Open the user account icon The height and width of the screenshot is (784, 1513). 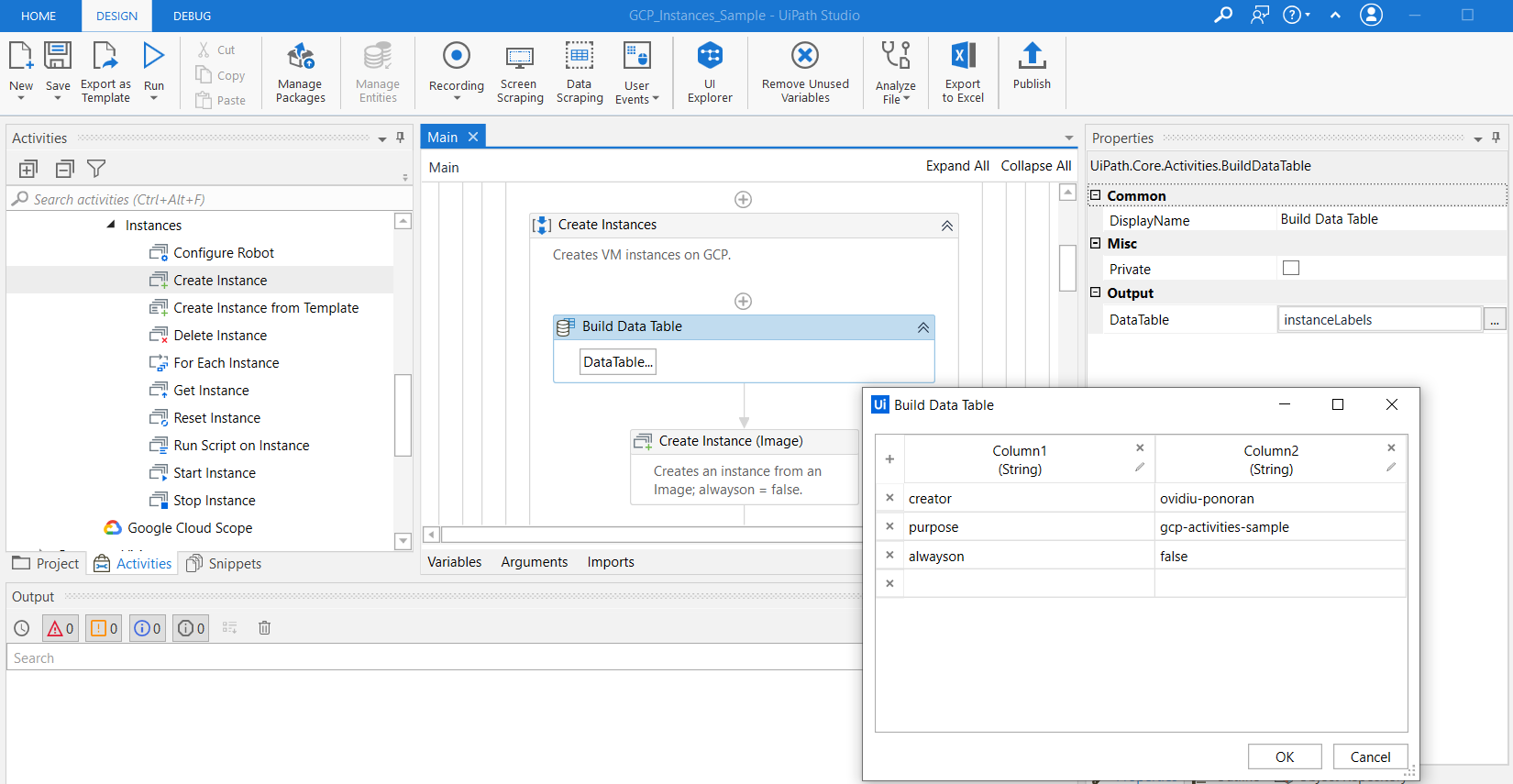(x=1371, y=15)
